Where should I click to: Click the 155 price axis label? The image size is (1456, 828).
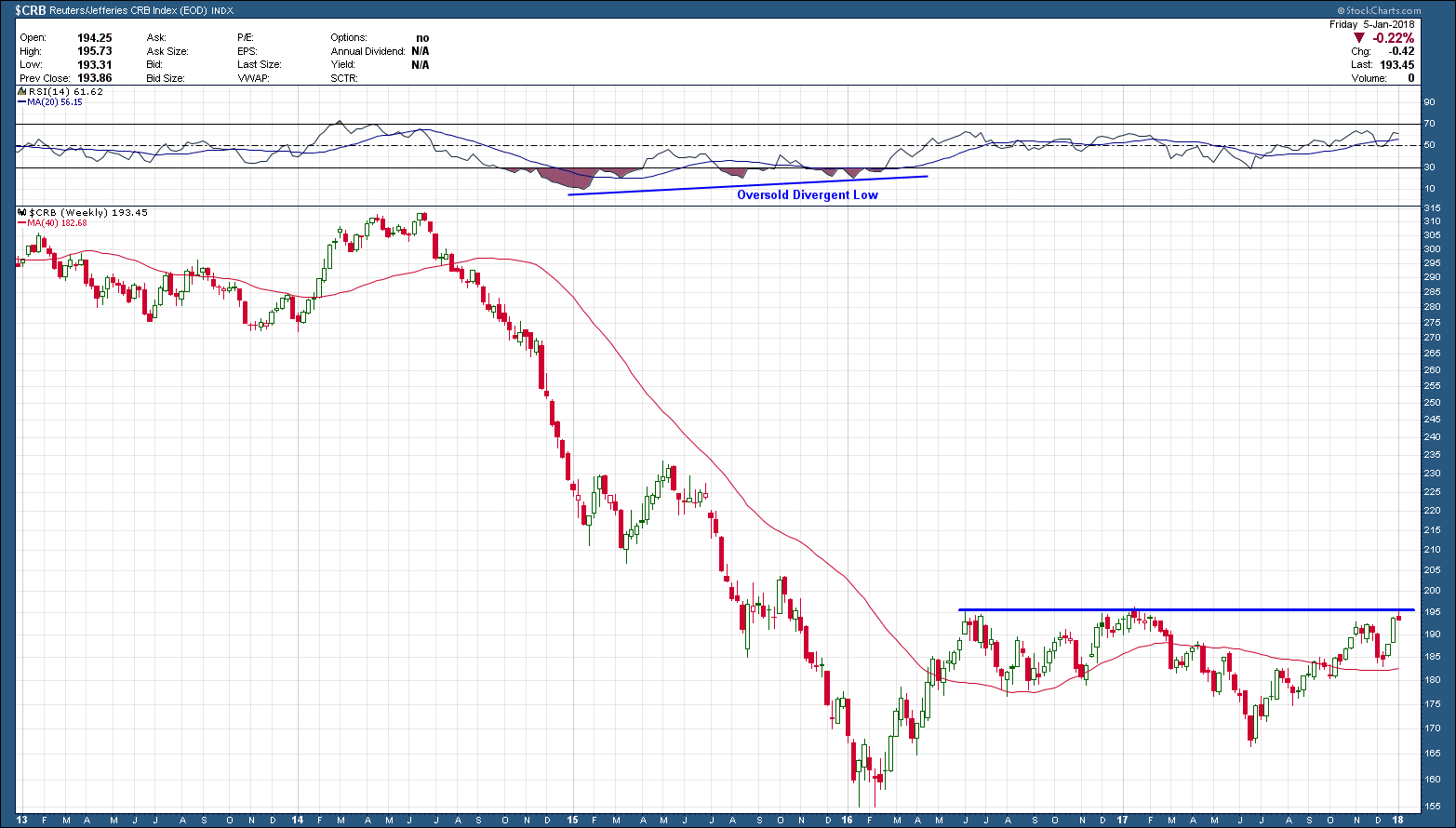click(1432, 807)
